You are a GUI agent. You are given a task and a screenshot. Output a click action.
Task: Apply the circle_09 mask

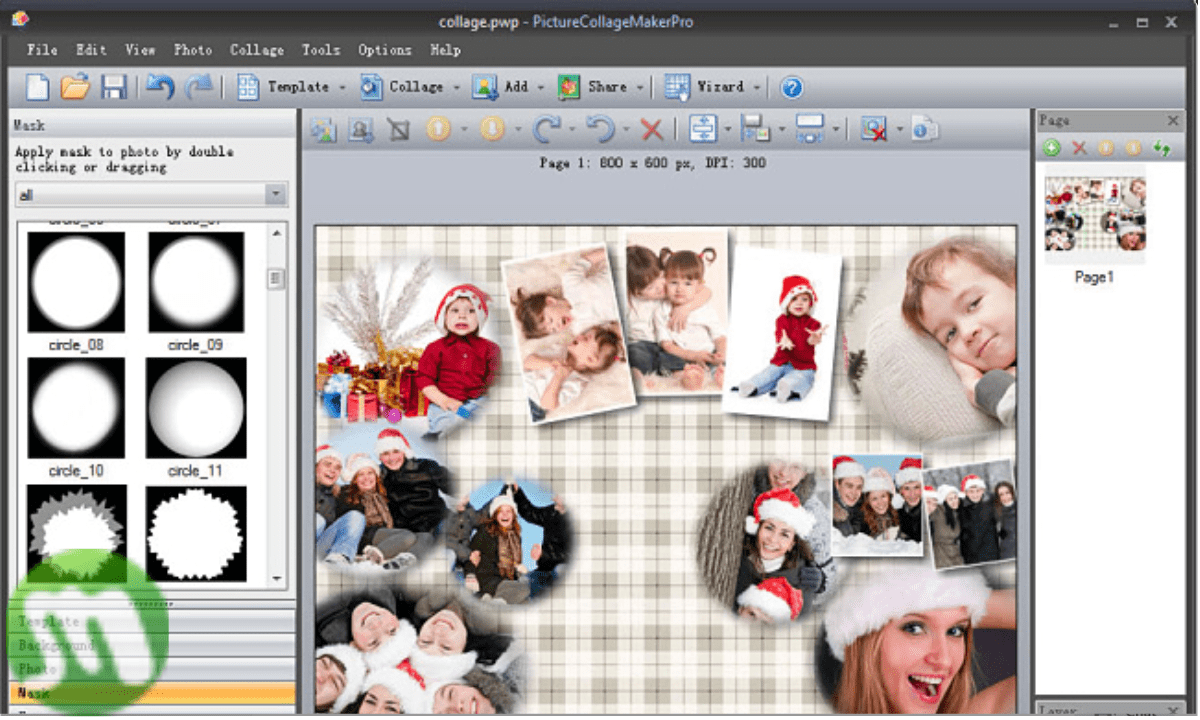[x=195, y=281]
